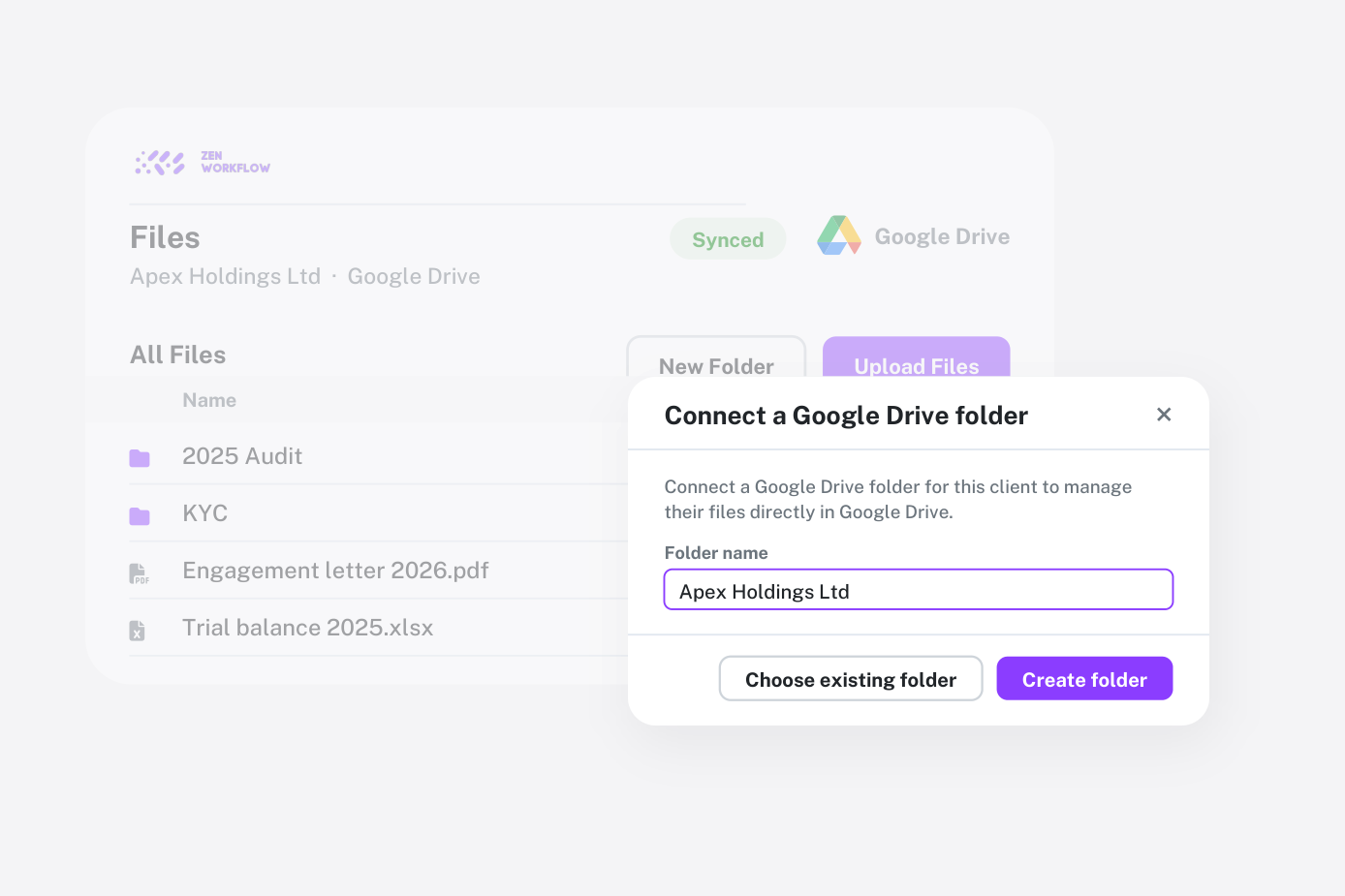The height and width of the screenshot is (896, 1345).
Task: Click the Google Drive label beside Synced
Action: 942,236
